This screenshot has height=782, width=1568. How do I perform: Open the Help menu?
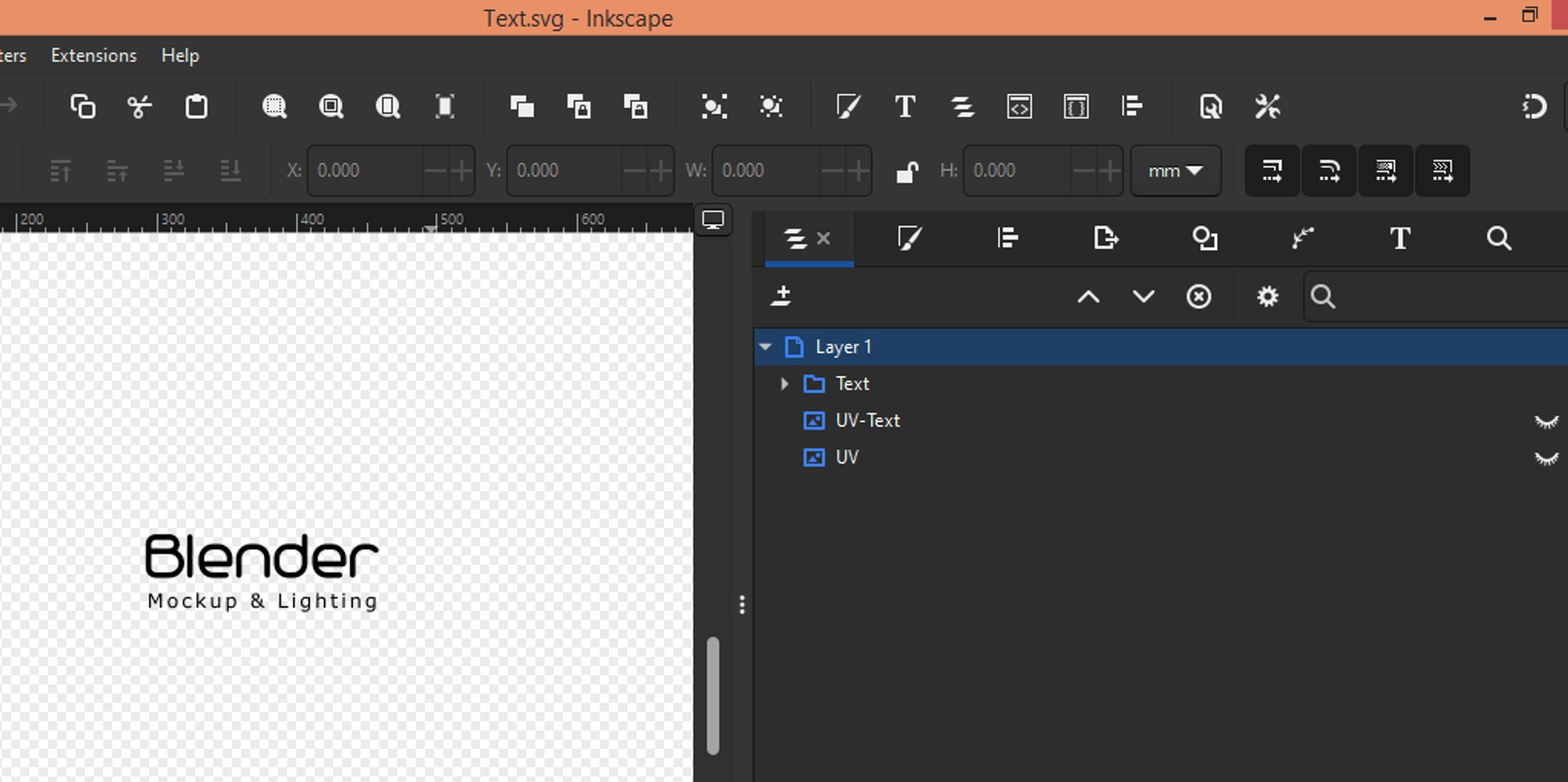click(x=180, y=56)
